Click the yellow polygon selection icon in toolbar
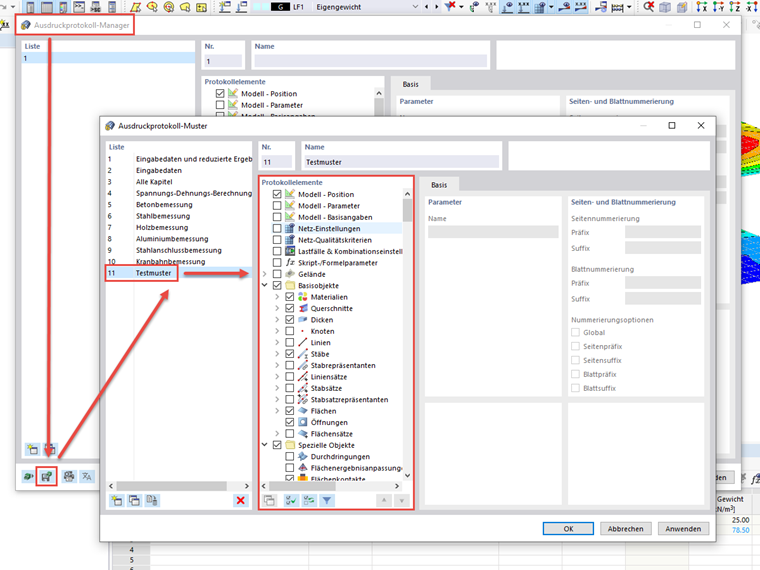 [136, 7]
